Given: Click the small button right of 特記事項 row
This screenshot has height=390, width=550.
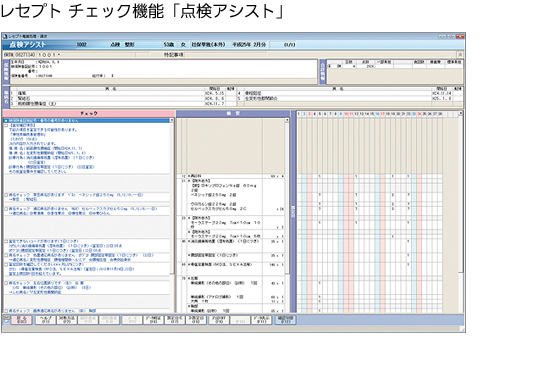Looking at the screenshot, I should tap(460, 55).
